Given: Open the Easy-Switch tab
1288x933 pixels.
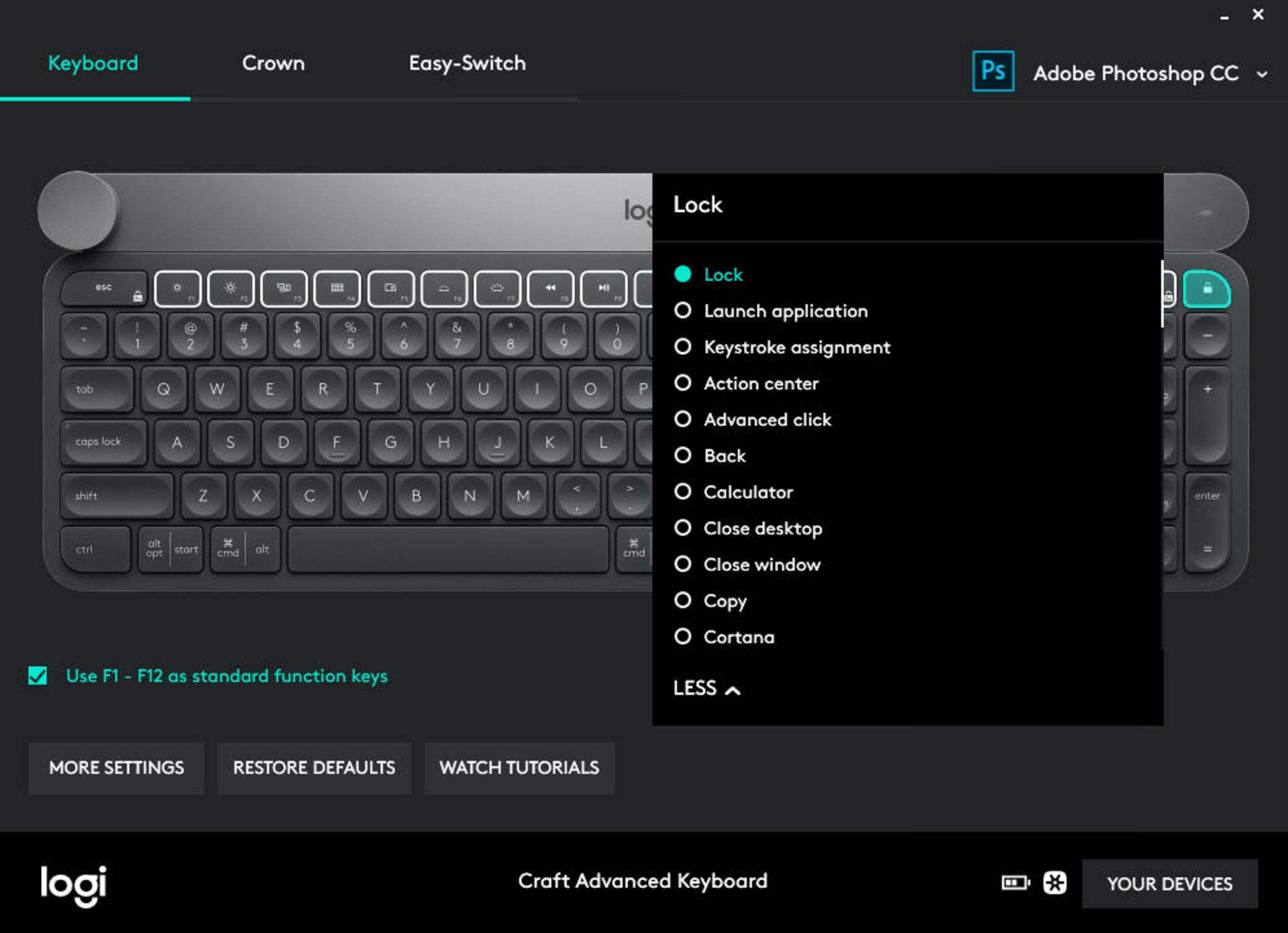Looking at the screenshot, I should point(467,63).
